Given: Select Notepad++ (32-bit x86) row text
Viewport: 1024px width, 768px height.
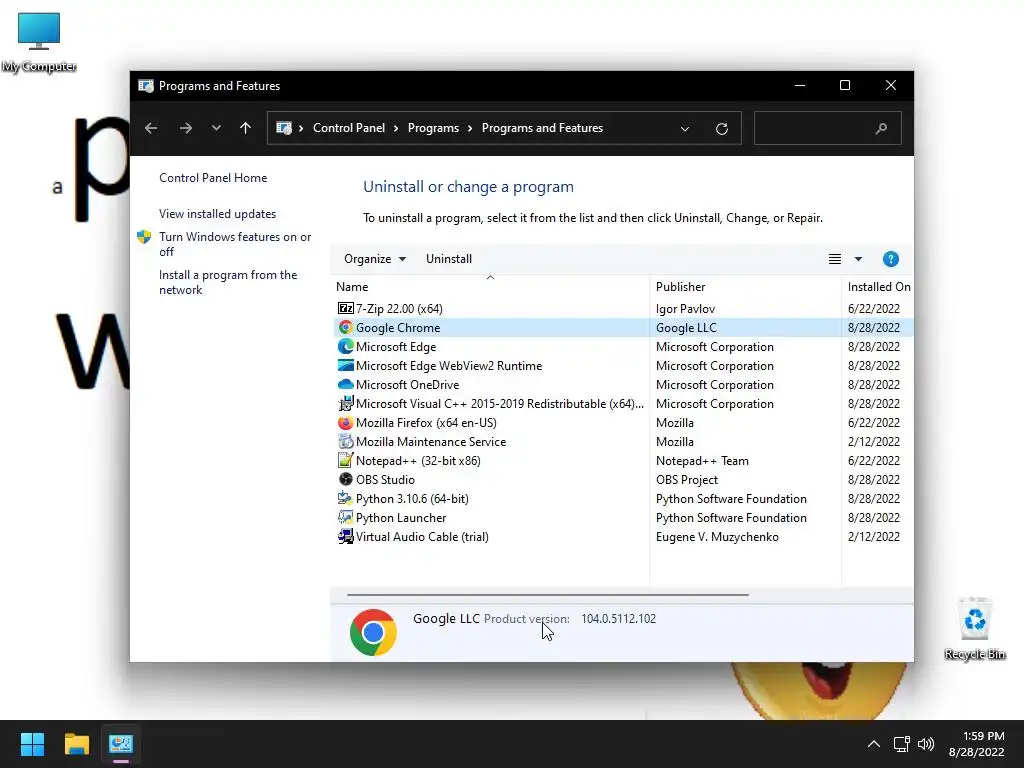Looking at the screenshot, I should click(x=418, y=460).
